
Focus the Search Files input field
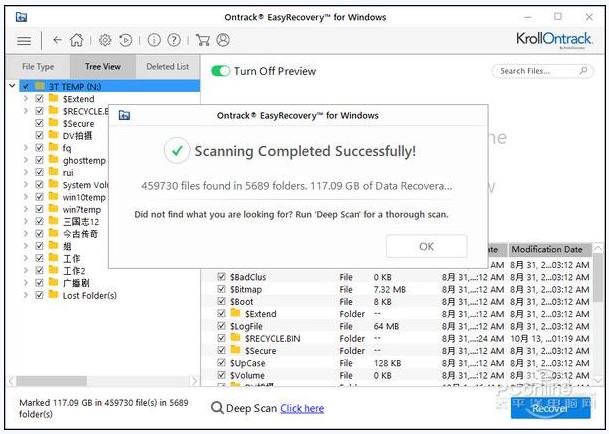point(542,71)
